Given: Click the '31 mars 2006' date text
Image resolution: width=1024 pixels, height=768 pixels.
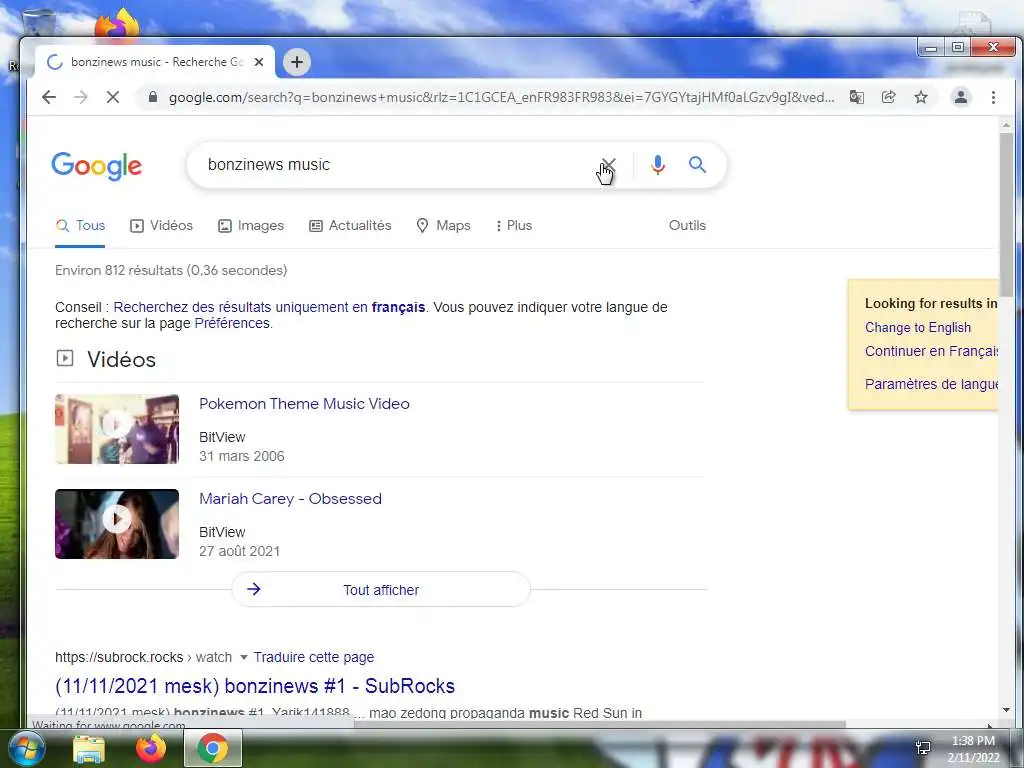Looking at the screenshot, I should pyautogui.click(x=242, y=456).
